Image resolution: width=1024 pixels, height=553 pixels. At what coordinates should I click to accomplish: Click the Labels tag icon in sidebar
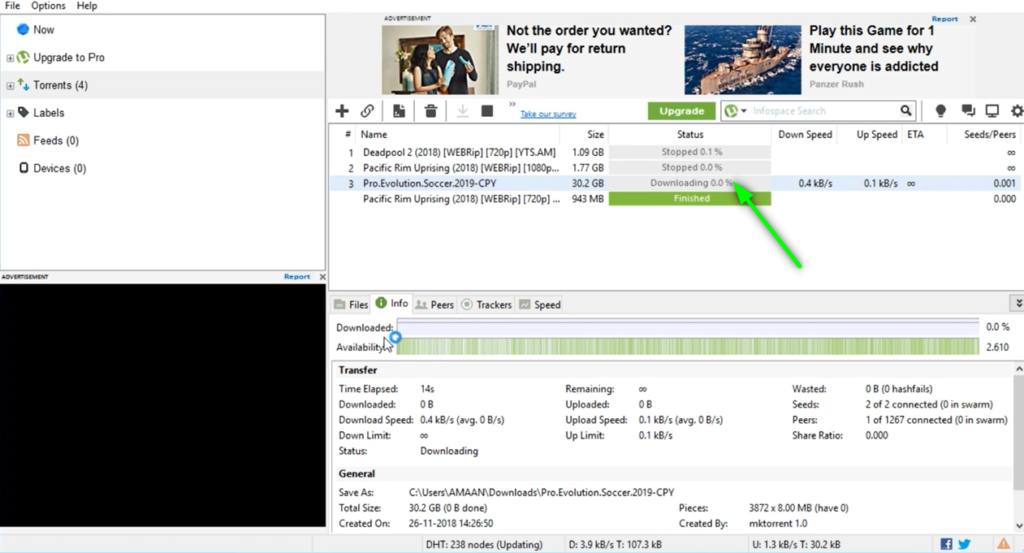[x=24, y=112]
